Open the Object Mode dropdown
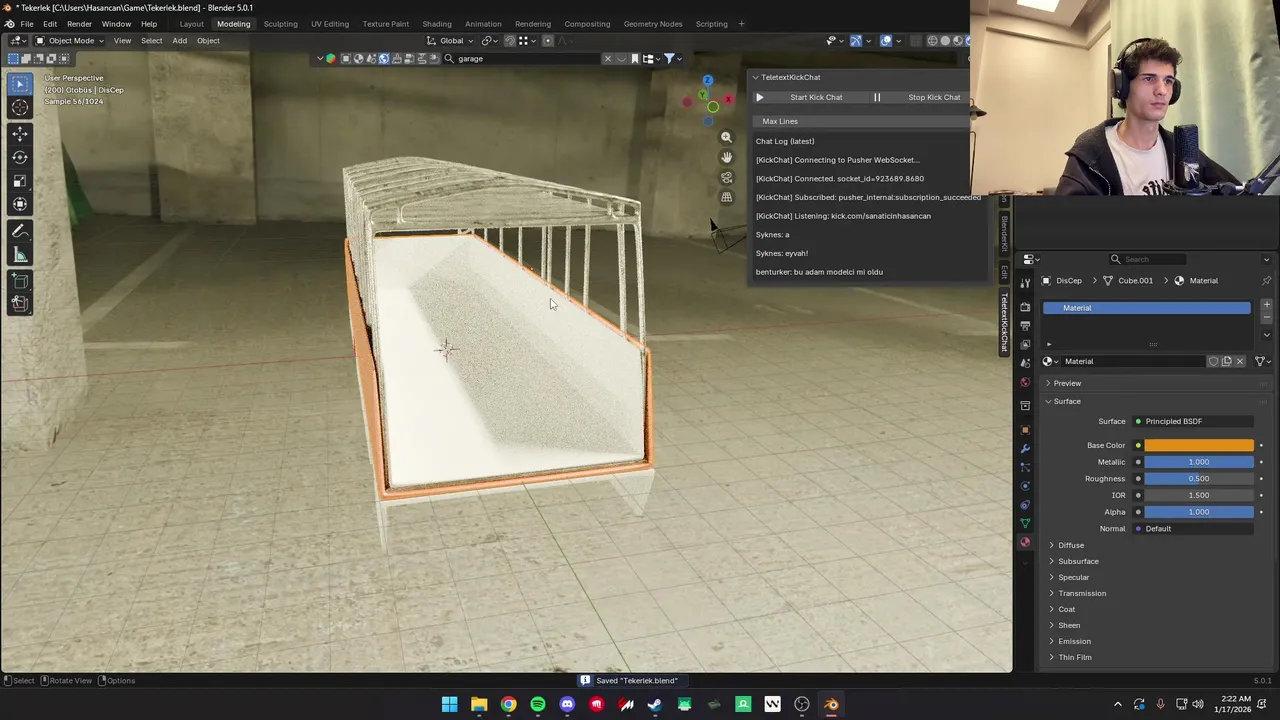 69,41
